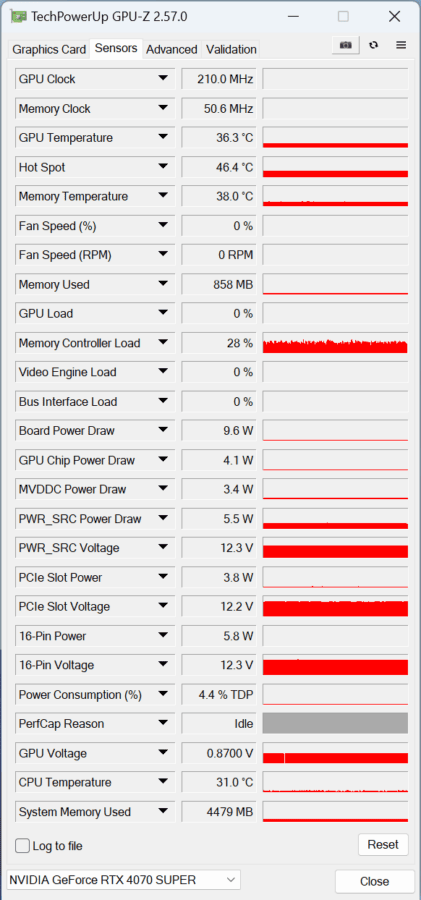Click the Close button at bottom
This screenshot has width=421, height=900.
pos(374,881)
